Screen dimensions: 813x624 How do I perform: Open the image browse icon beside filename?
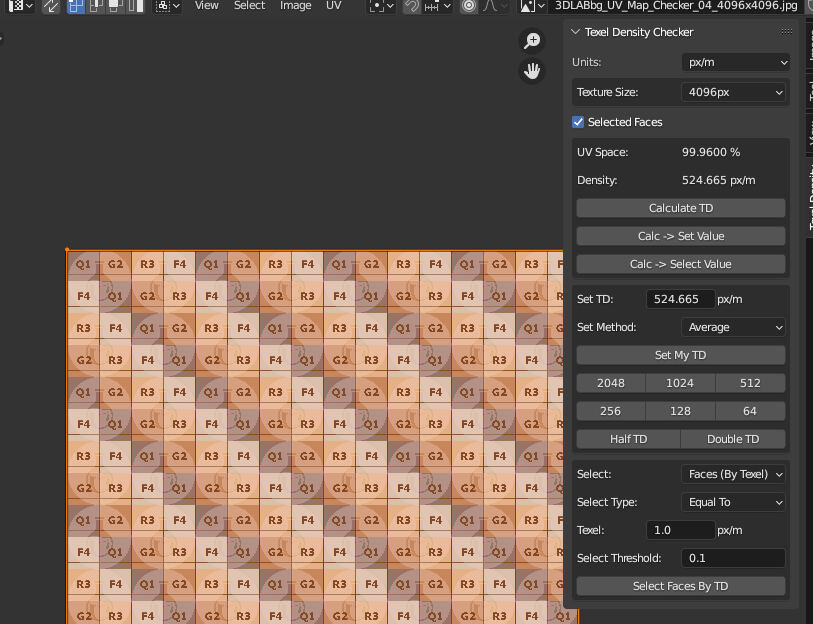coord(530,6)
